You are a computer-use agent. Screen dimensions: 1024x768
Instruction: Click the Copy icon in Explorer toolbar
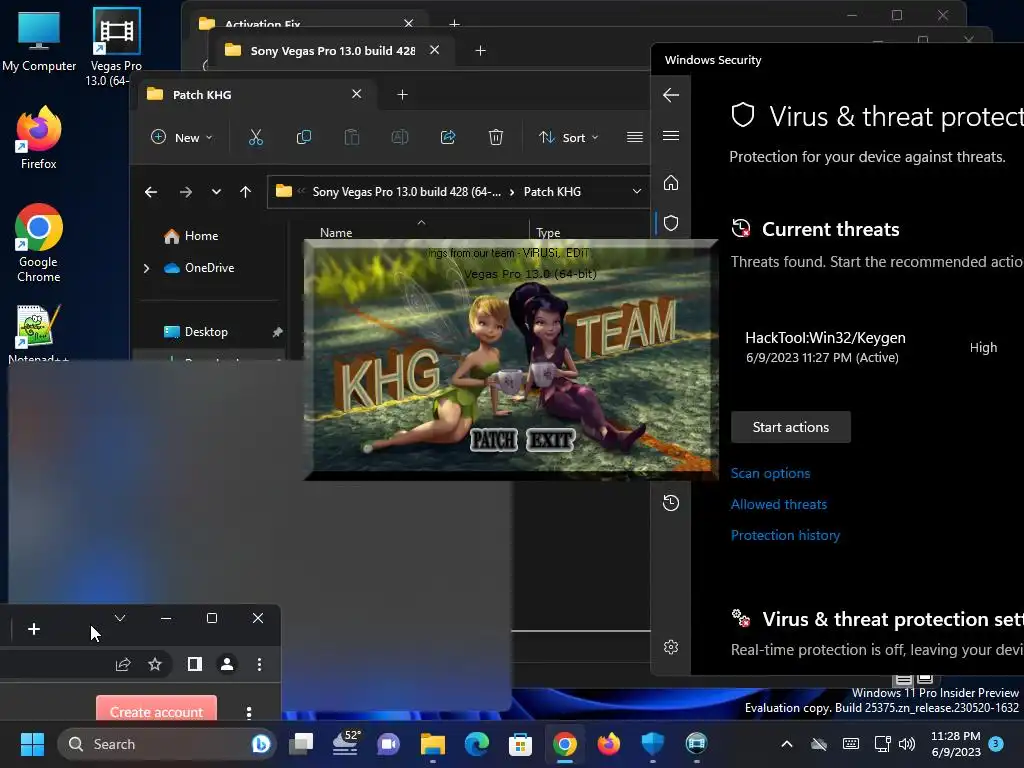pyautogui.click(x=304, y=137)
